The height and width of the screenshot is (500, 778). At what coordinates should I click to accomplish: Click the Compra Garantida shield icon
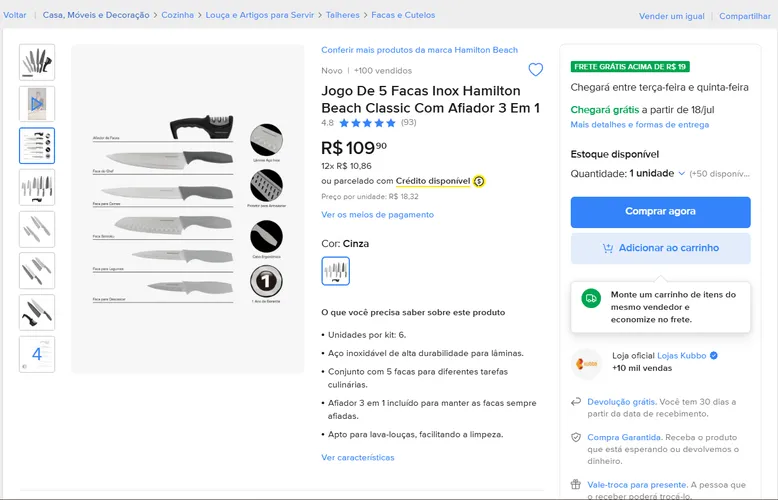point(576,438)
